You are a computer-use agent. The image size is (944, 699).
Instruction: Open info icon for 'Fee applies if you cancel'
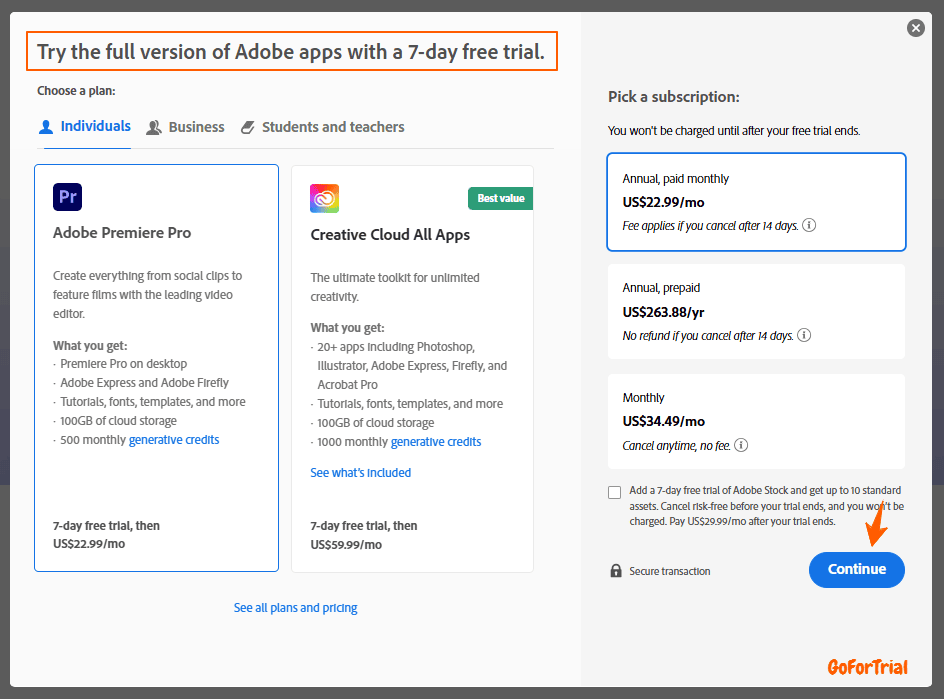[x=809, y=225]
